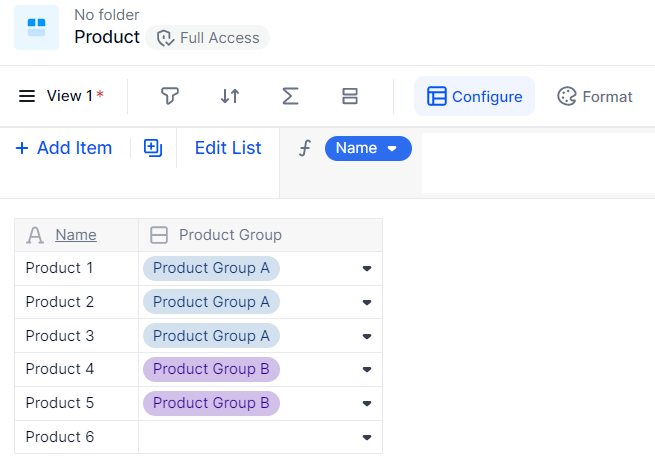Open the Format options
Image resolution: width=655 pixels, height=473 pixels.
point(595,96)
